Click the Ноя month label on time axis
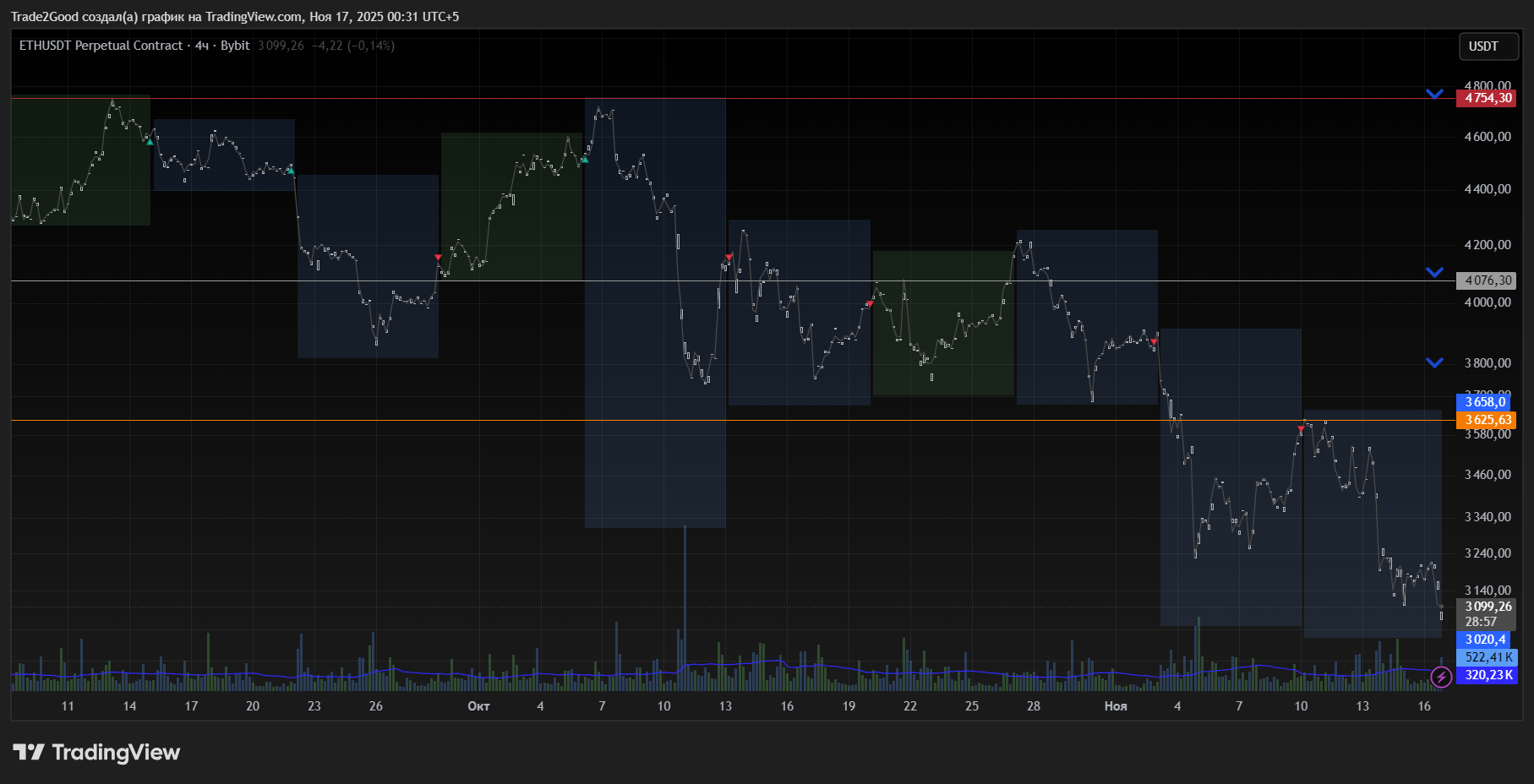1534x784 pixels. click(x=1116, y=706)
